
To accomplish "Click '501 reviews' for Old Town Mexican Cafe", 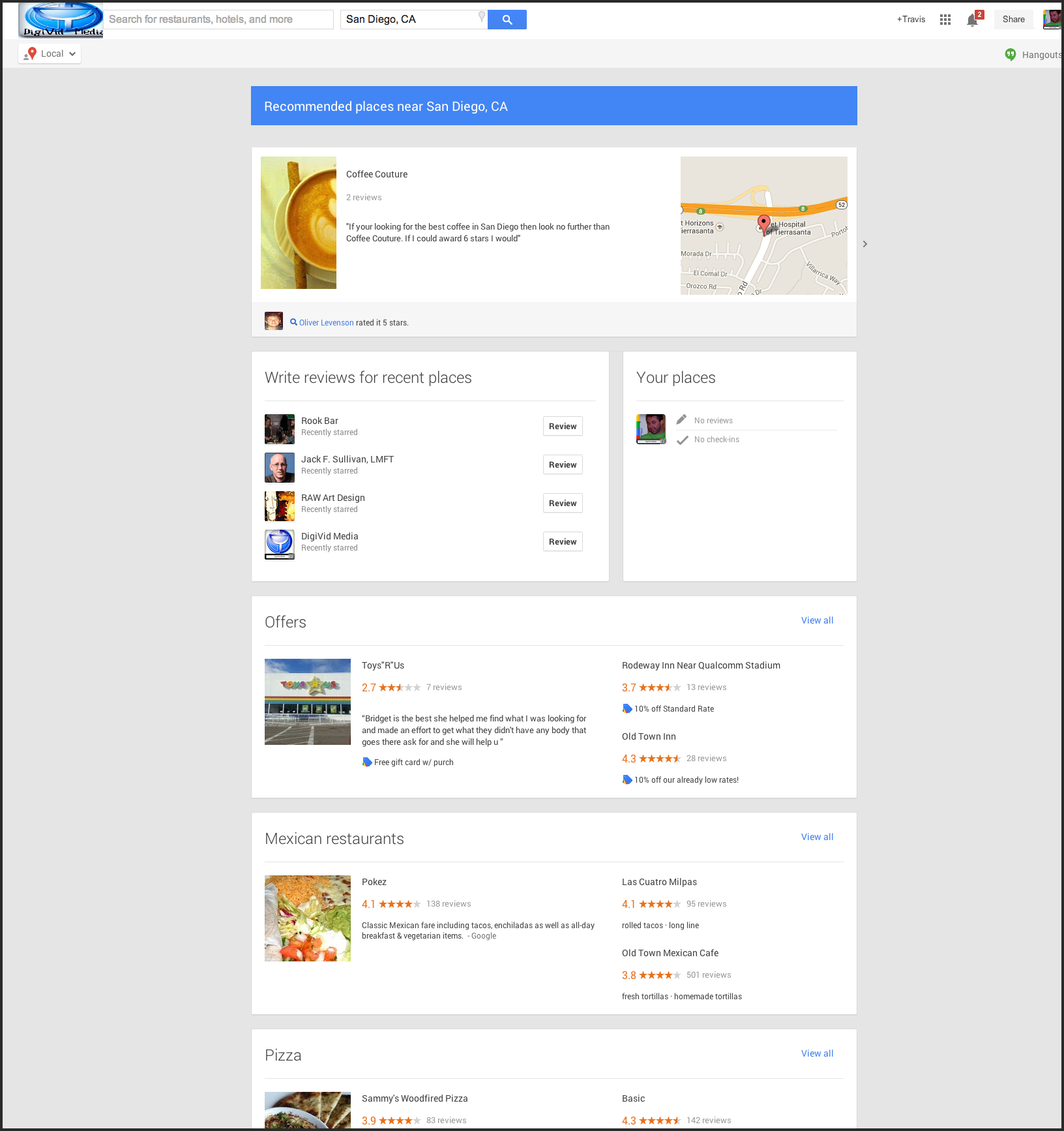I will pyautogui.click(x=709, y=975).
